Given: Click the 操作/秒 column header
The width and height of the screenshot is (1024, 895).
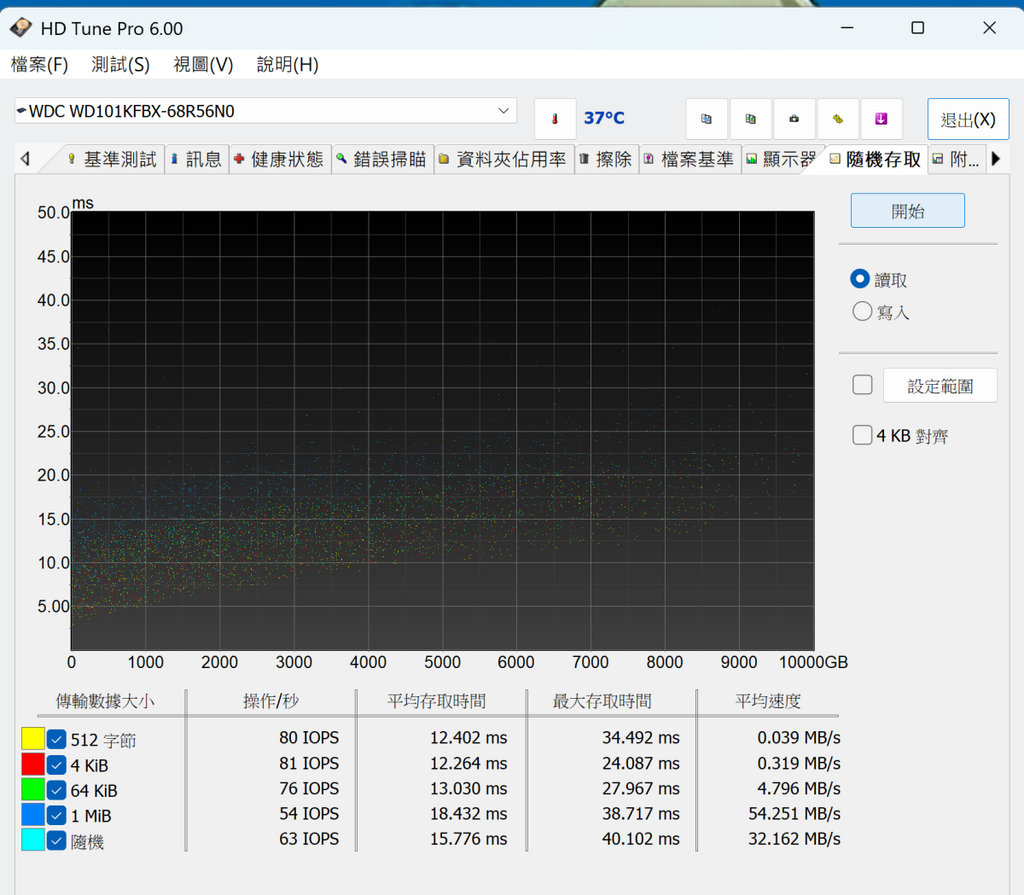Looking at the screenshot, I should coord(271,701).
